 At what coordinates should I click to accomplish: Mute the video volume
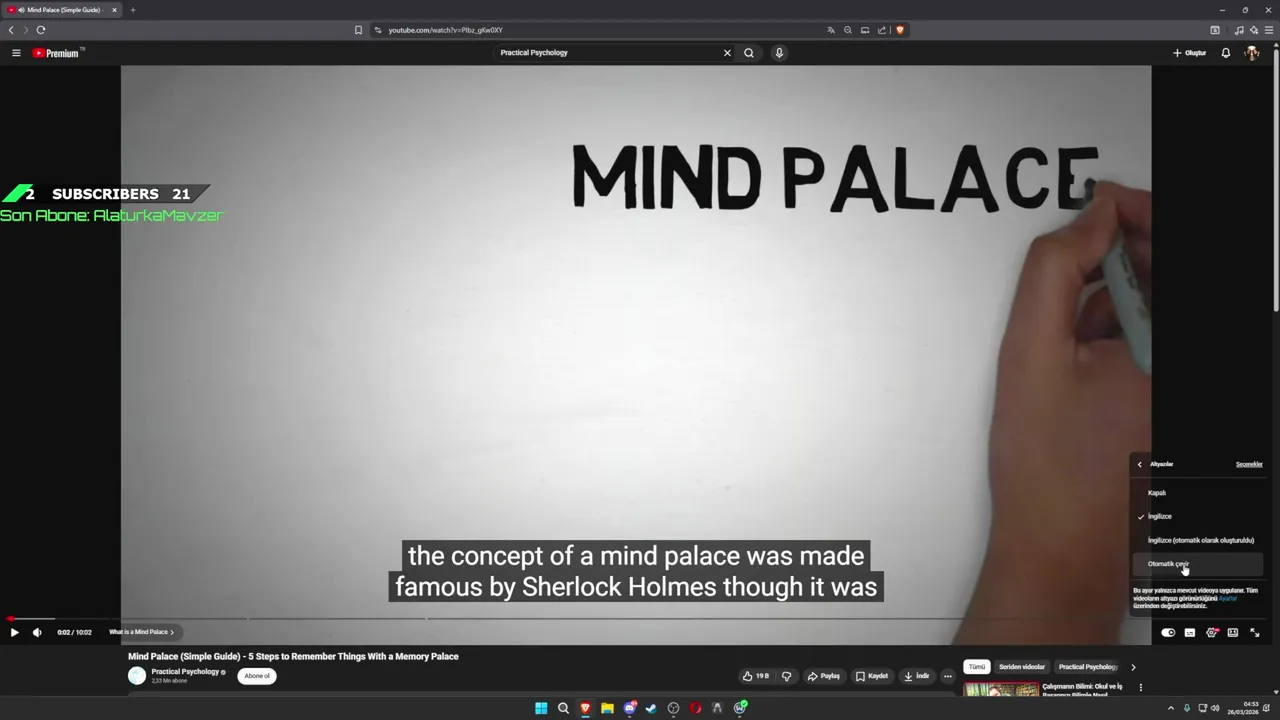tap(37, 632)
